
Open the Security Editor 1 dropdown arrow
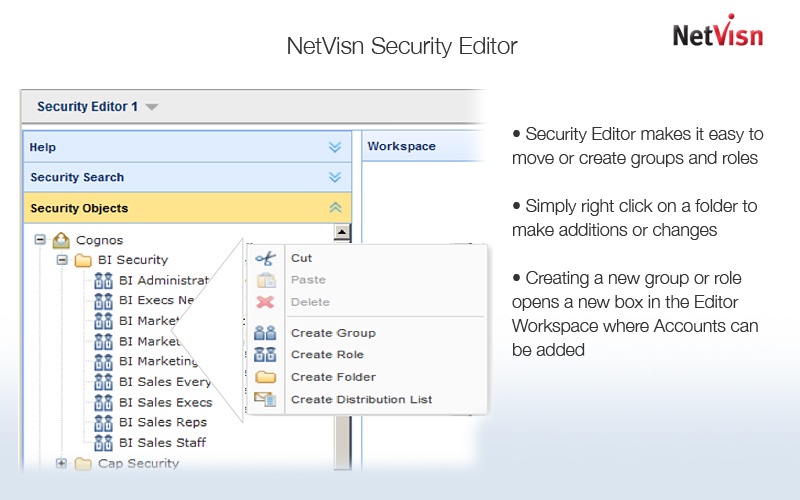click(x=152, y=107)
